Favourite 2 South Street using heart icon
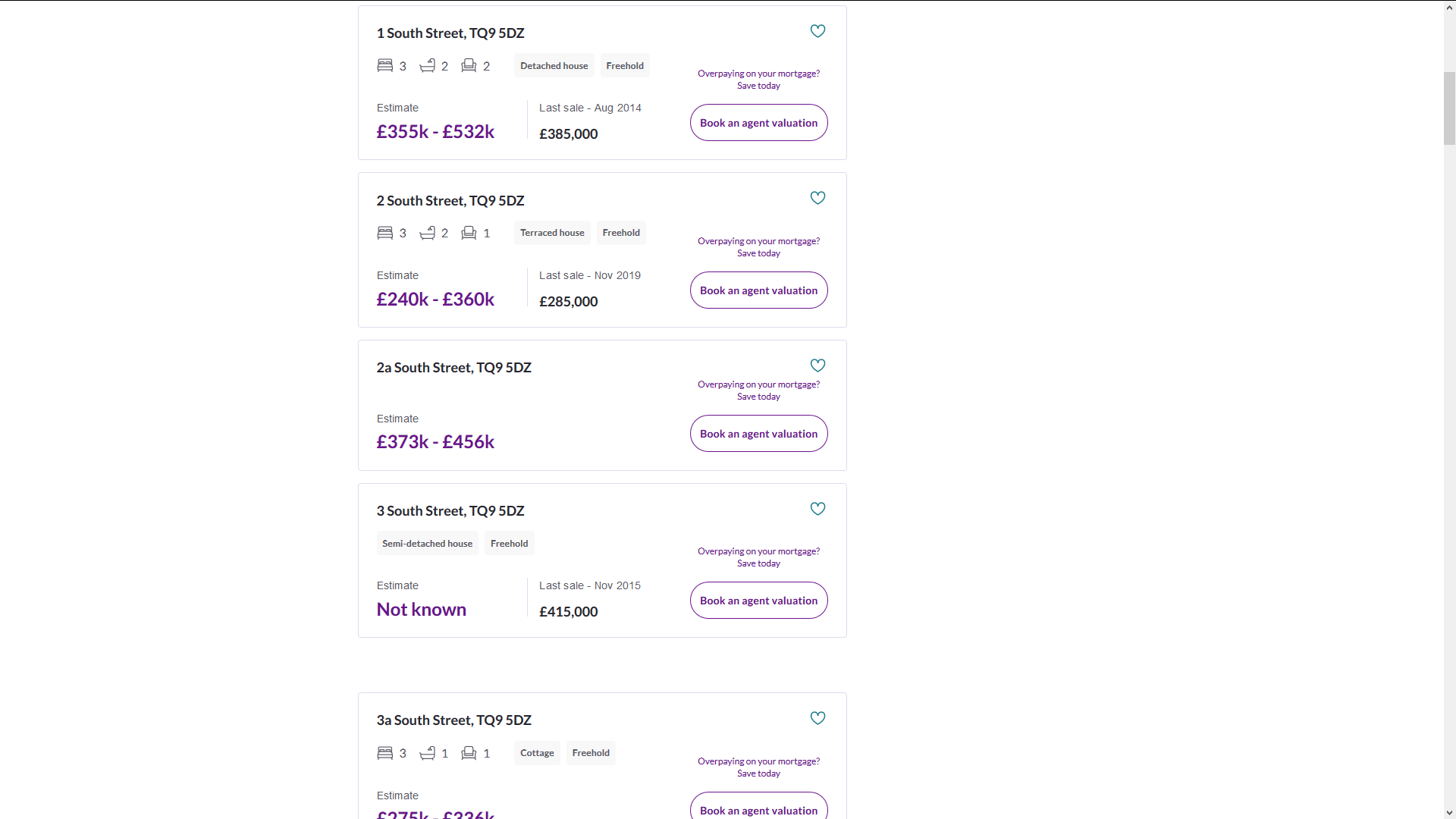Image resolution: width=1456 pixels, height=819 pixels. pyautogui.click(x=817, y=198)
